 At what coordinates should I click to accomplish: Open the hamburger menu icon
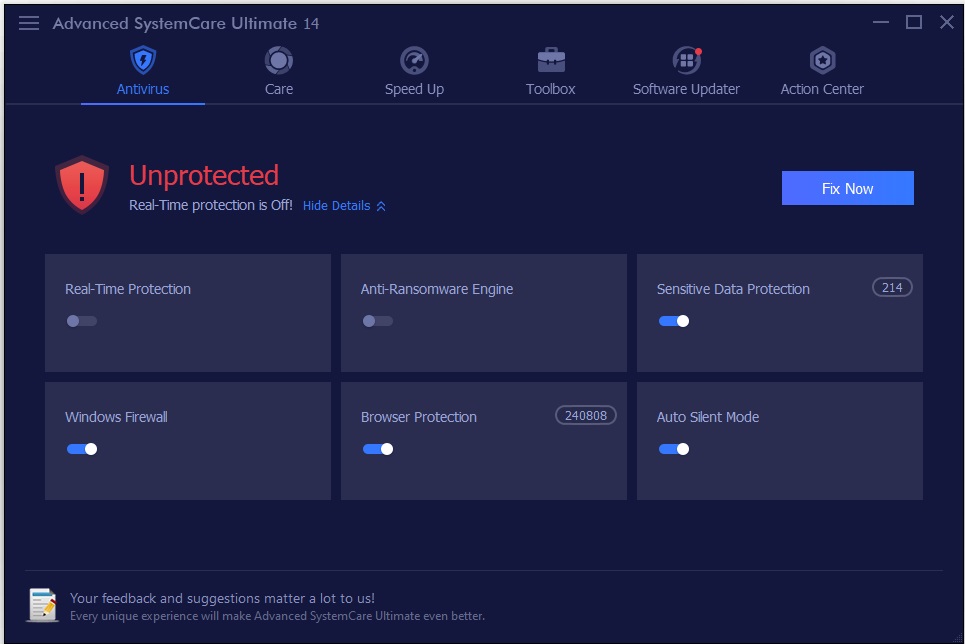point(29,23)
